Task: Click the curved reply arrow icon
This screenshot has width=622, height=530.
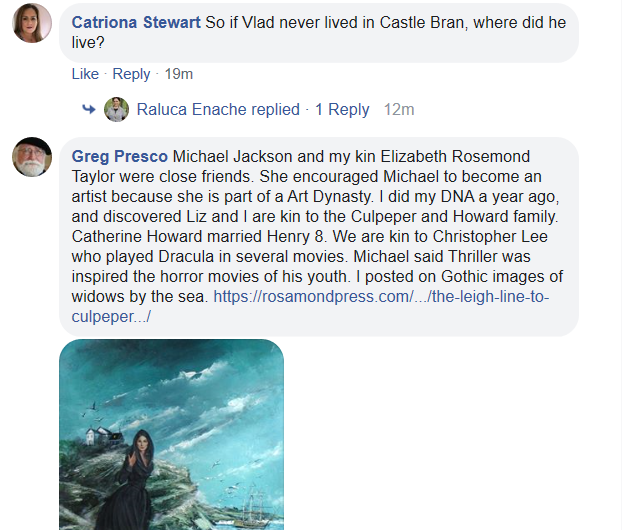Action: (x=89, y=109)
